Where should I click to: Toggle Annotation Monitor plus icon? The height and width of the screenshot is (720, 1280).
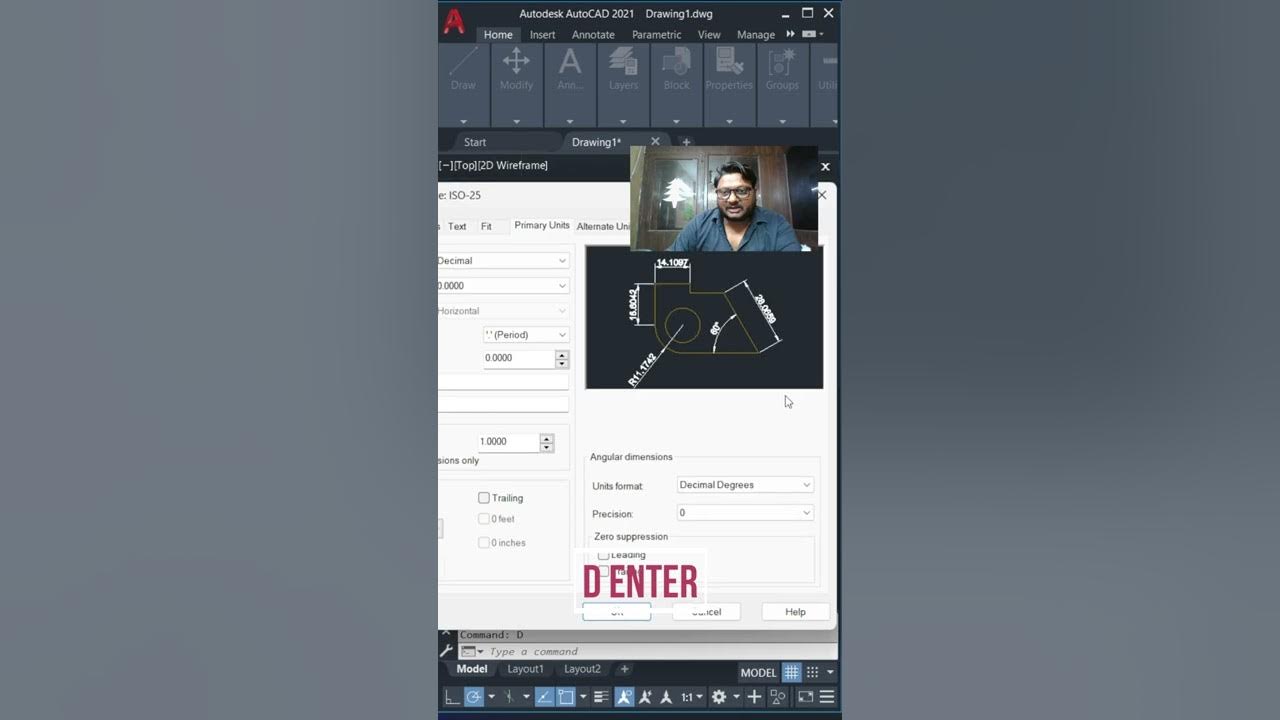tap(754, 697)
